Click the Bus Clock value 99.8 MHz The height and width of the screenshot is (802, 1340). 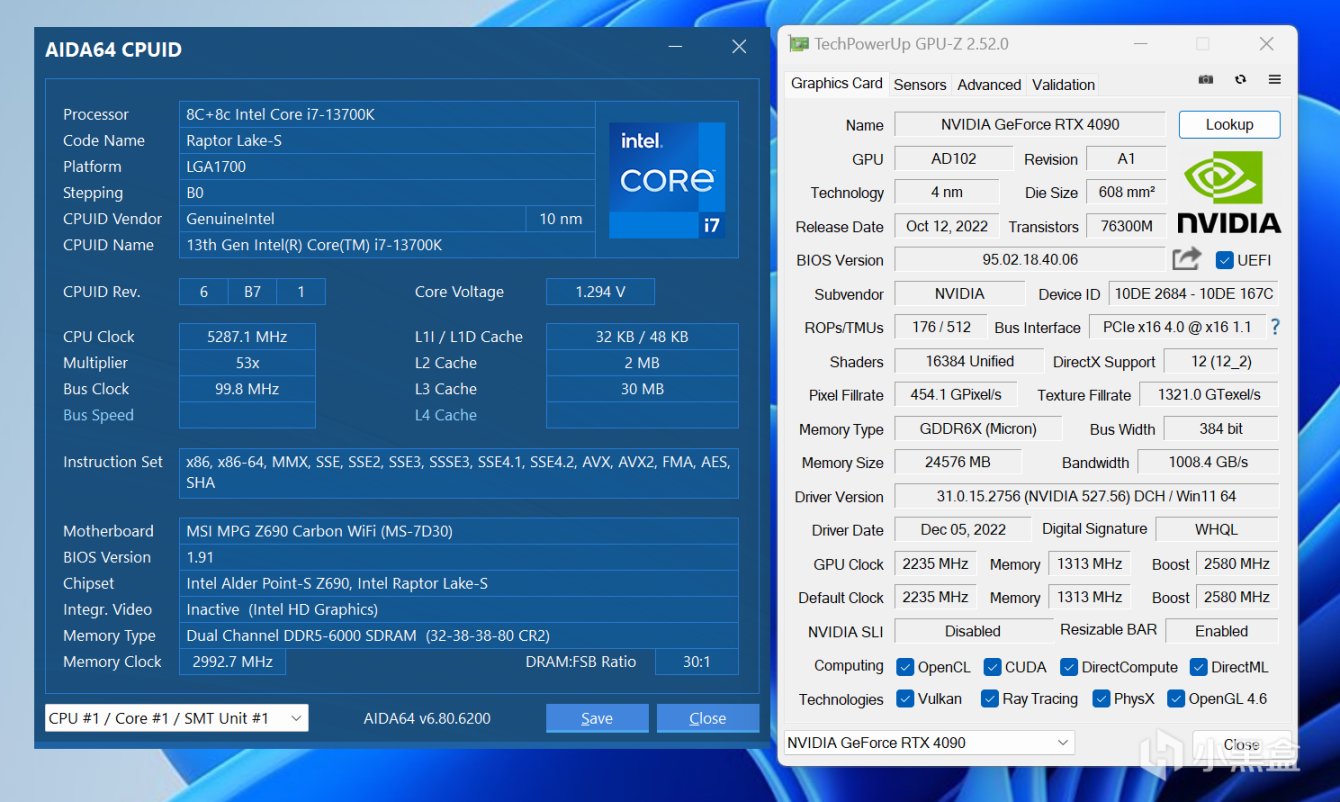pos(247,388)
